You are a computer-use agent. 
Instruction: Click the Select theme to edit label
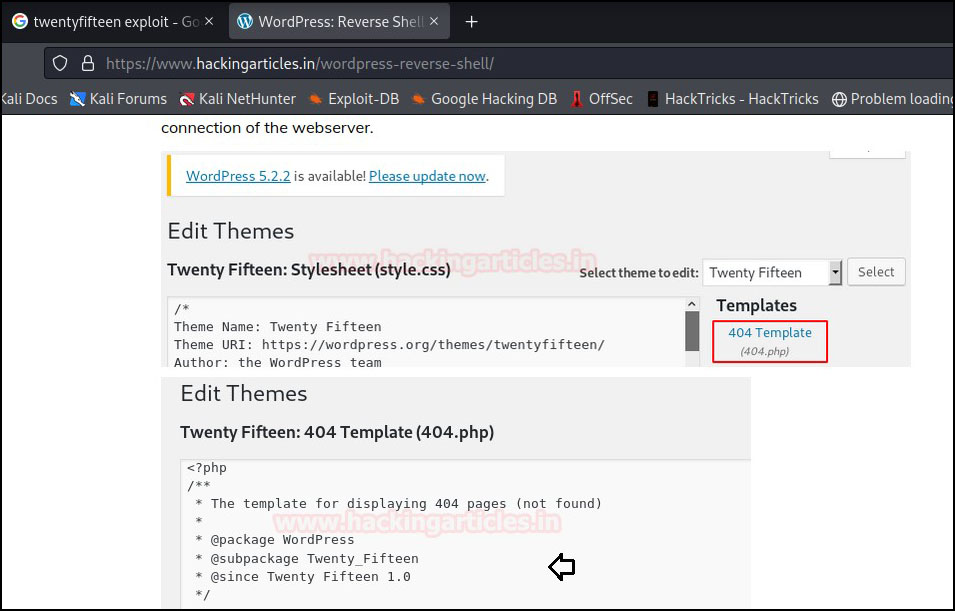[x=639, y=273]
